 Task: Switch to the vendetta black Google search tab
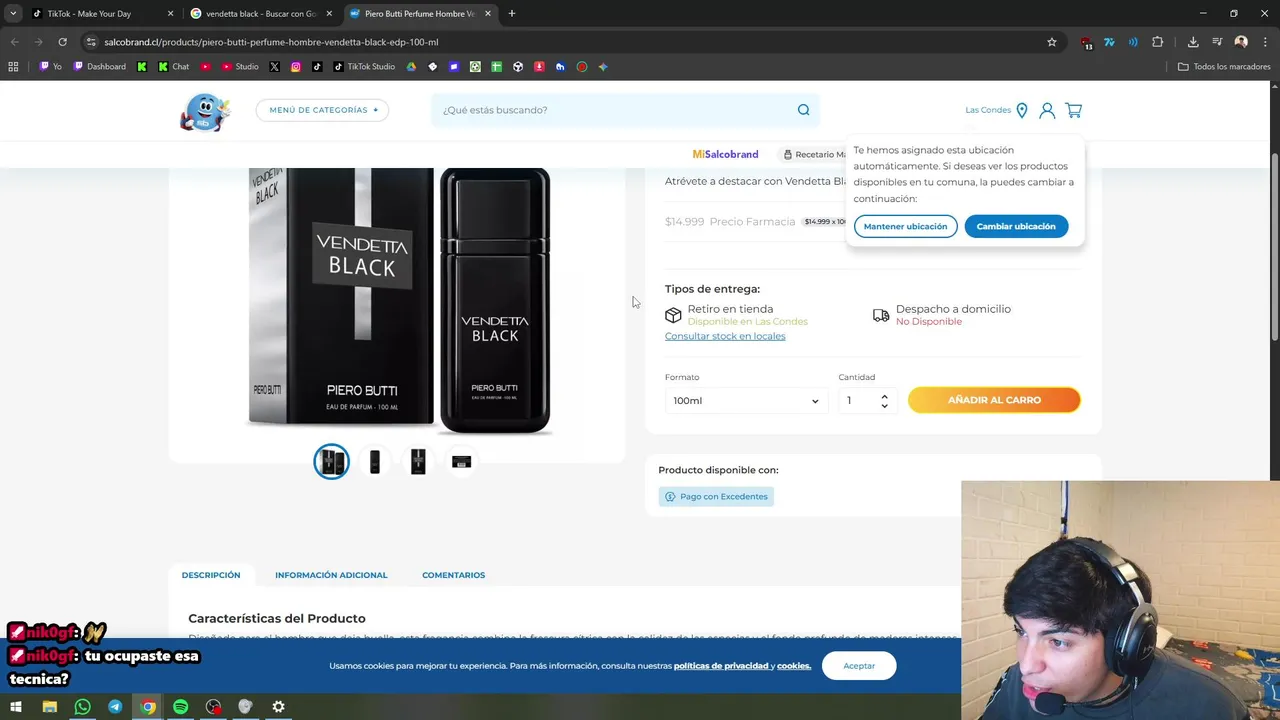click(260, 14)
